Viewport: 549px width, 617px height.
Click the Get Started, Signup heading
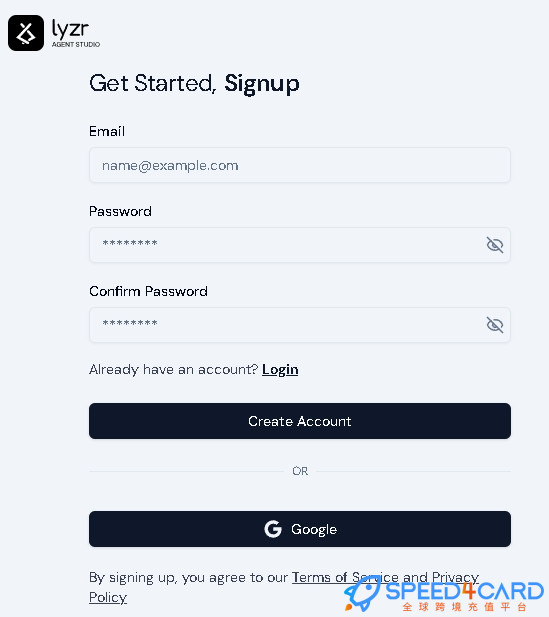tap(194, 83)
